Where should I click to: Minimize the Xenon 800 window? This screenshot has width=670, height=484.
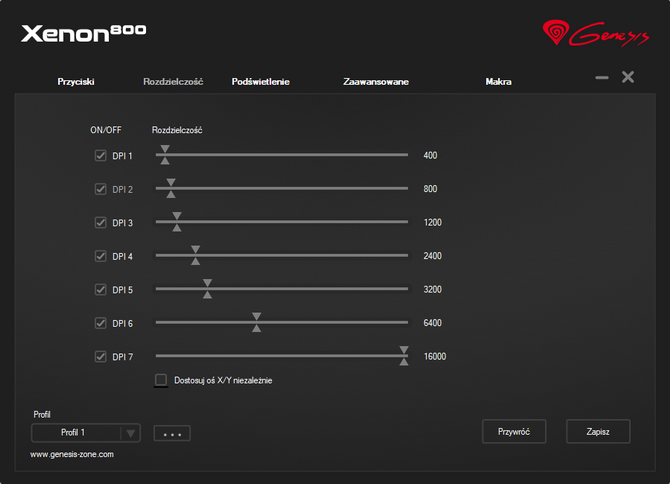(x=602, y=77)
